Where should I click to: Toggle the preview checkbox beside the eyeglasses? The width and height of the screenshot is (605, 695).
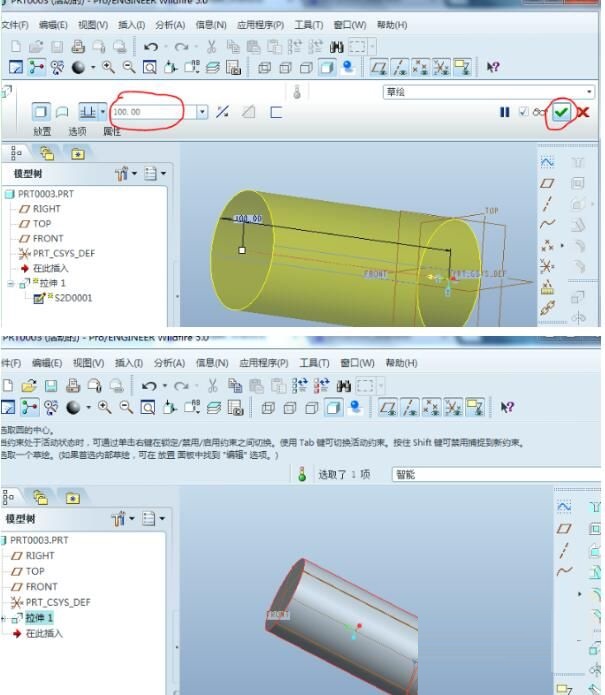(523, 112)
